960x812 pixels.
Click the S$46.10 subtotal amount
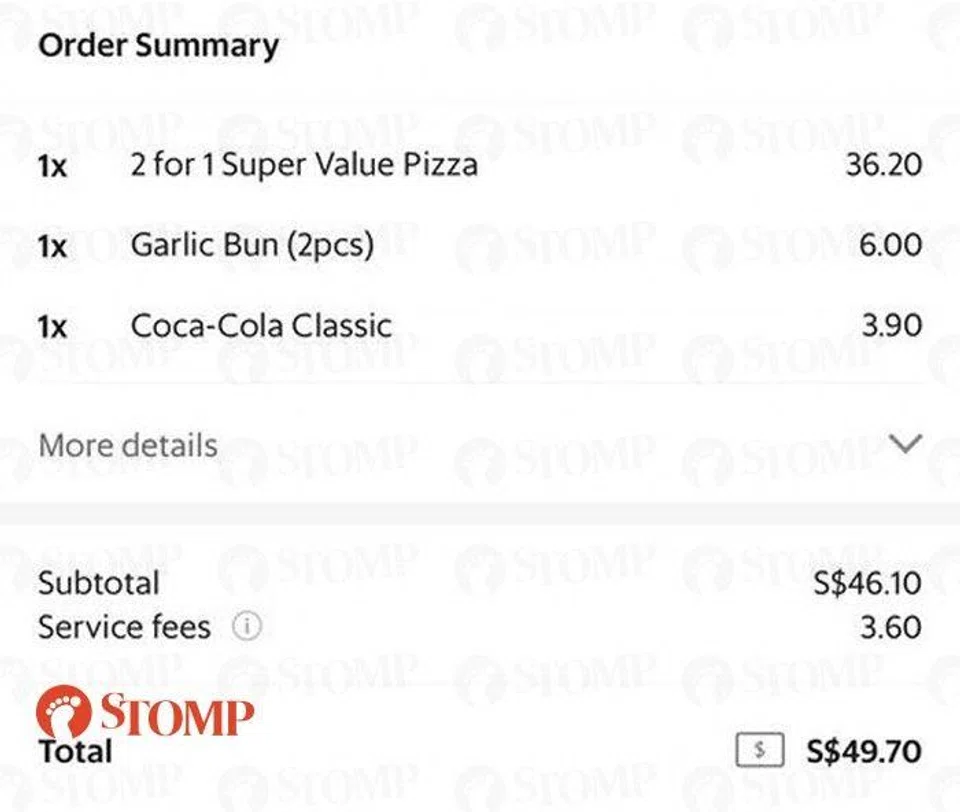[867, 583]
